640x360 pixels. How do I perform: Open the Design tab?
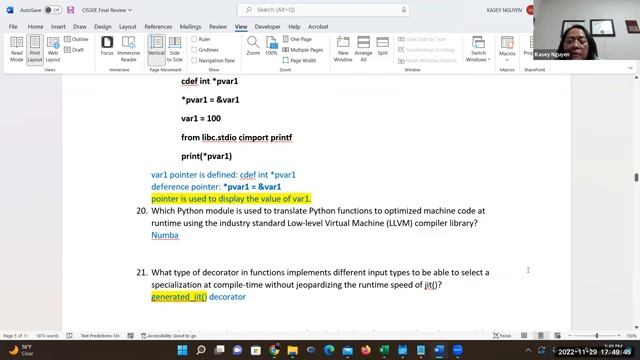click(103, 27)
